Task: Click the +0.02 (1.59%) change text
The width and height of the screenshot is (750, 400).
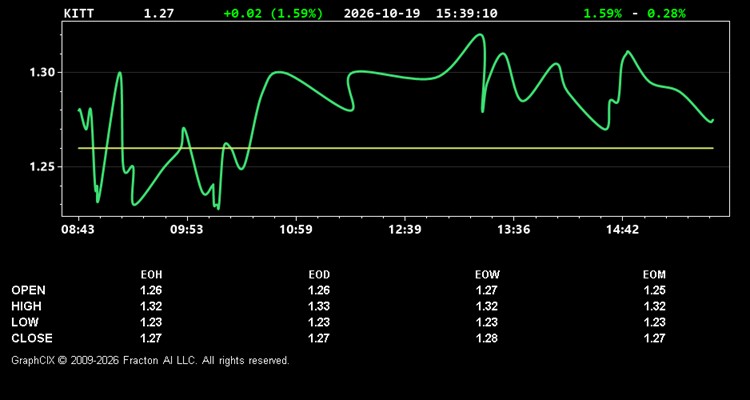Action: 273,13
